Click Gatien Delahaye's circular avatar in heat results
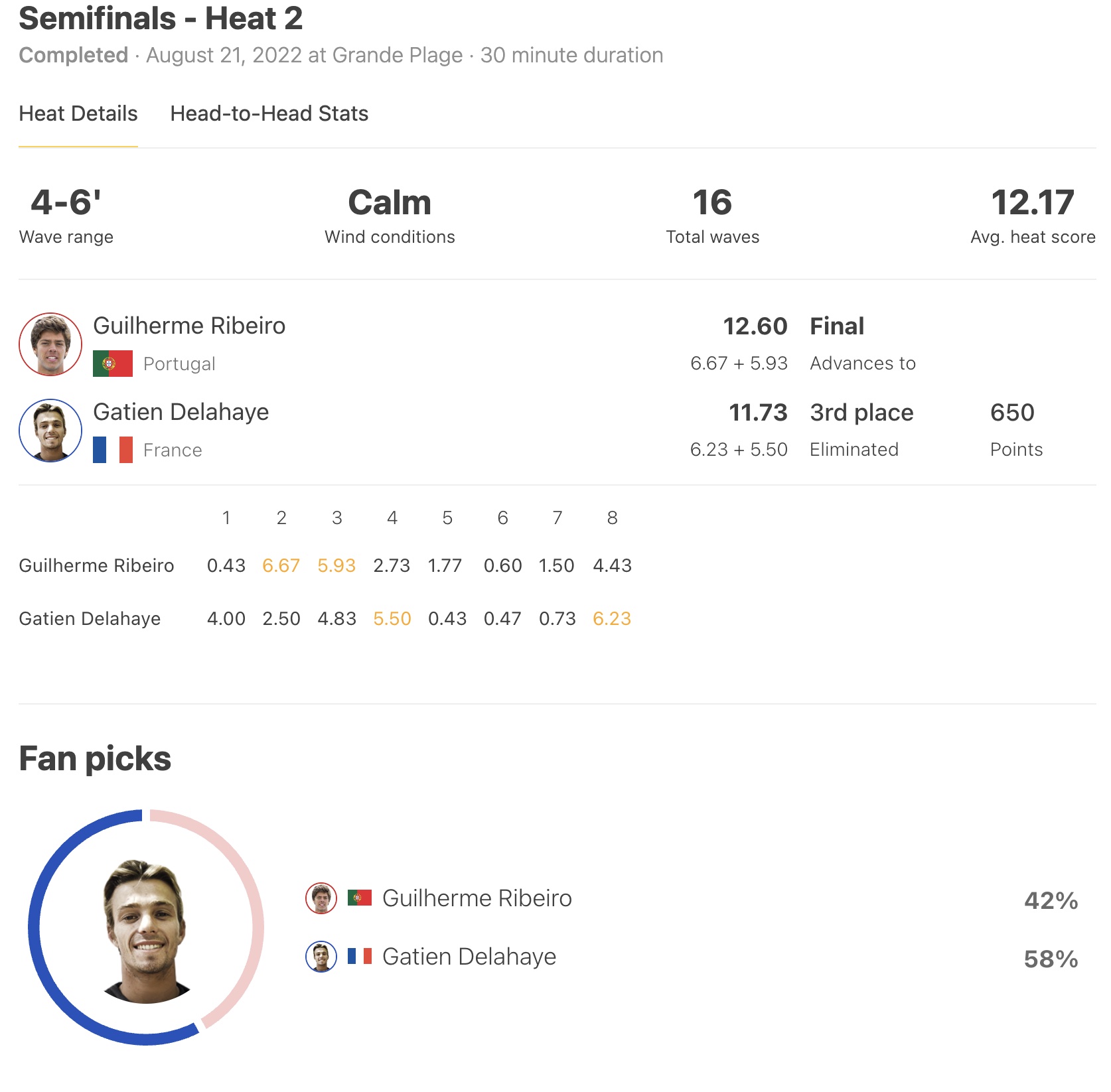The image size is (1111, 1092). click(50, 431)
